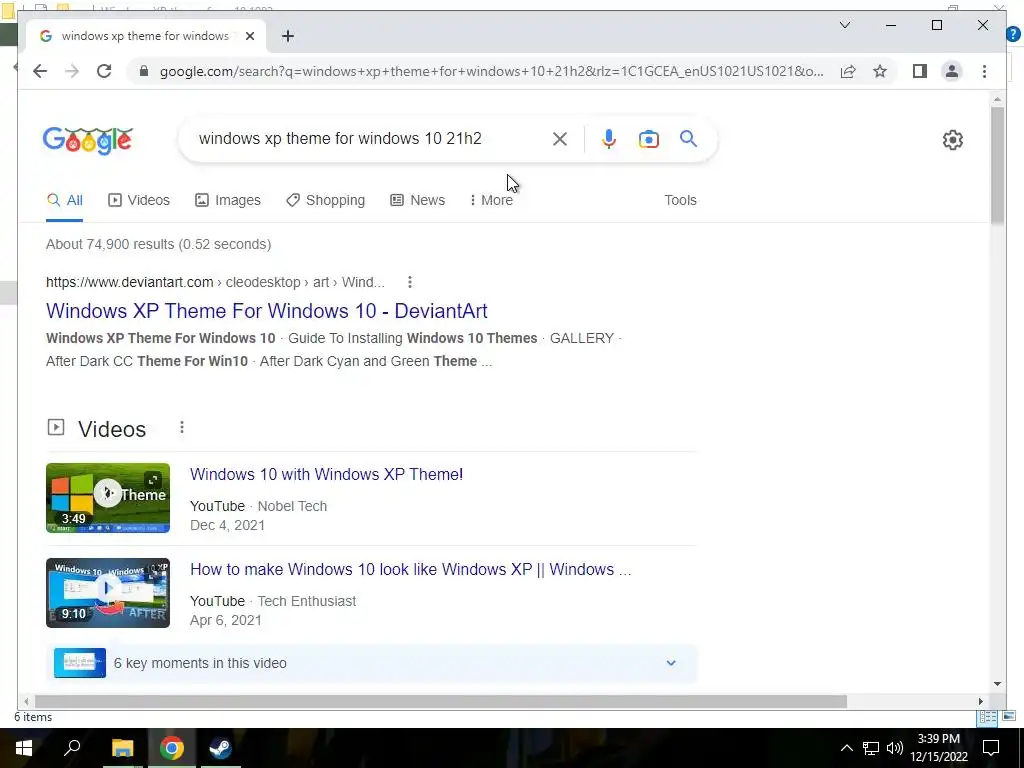The height and width of the screenshot is (768, 1024).
Task: Click the scroll down arrow
Action: coord(997,684)
